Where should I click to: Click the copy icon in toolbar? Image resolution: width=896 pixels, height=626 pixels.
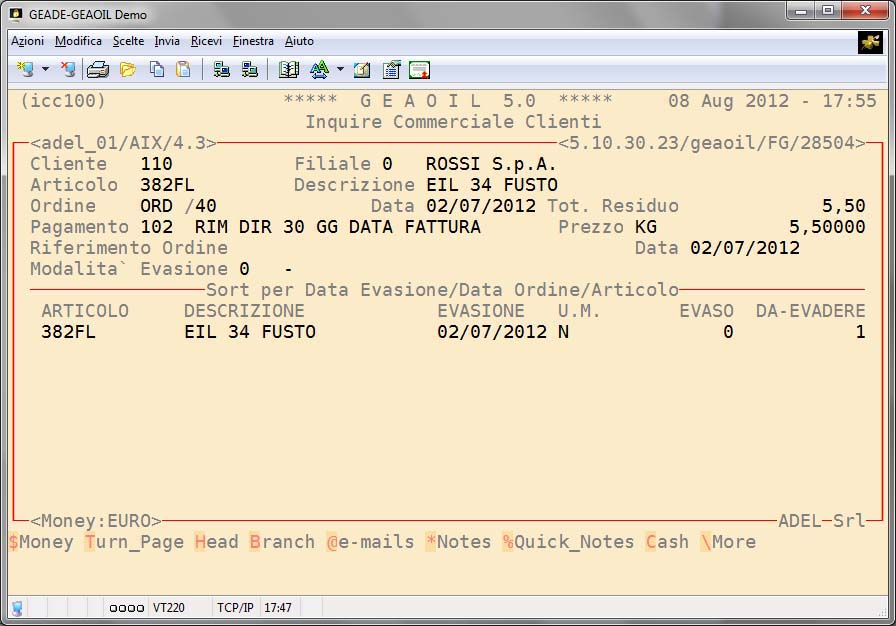pyautogui.click(x=157, y=69)
